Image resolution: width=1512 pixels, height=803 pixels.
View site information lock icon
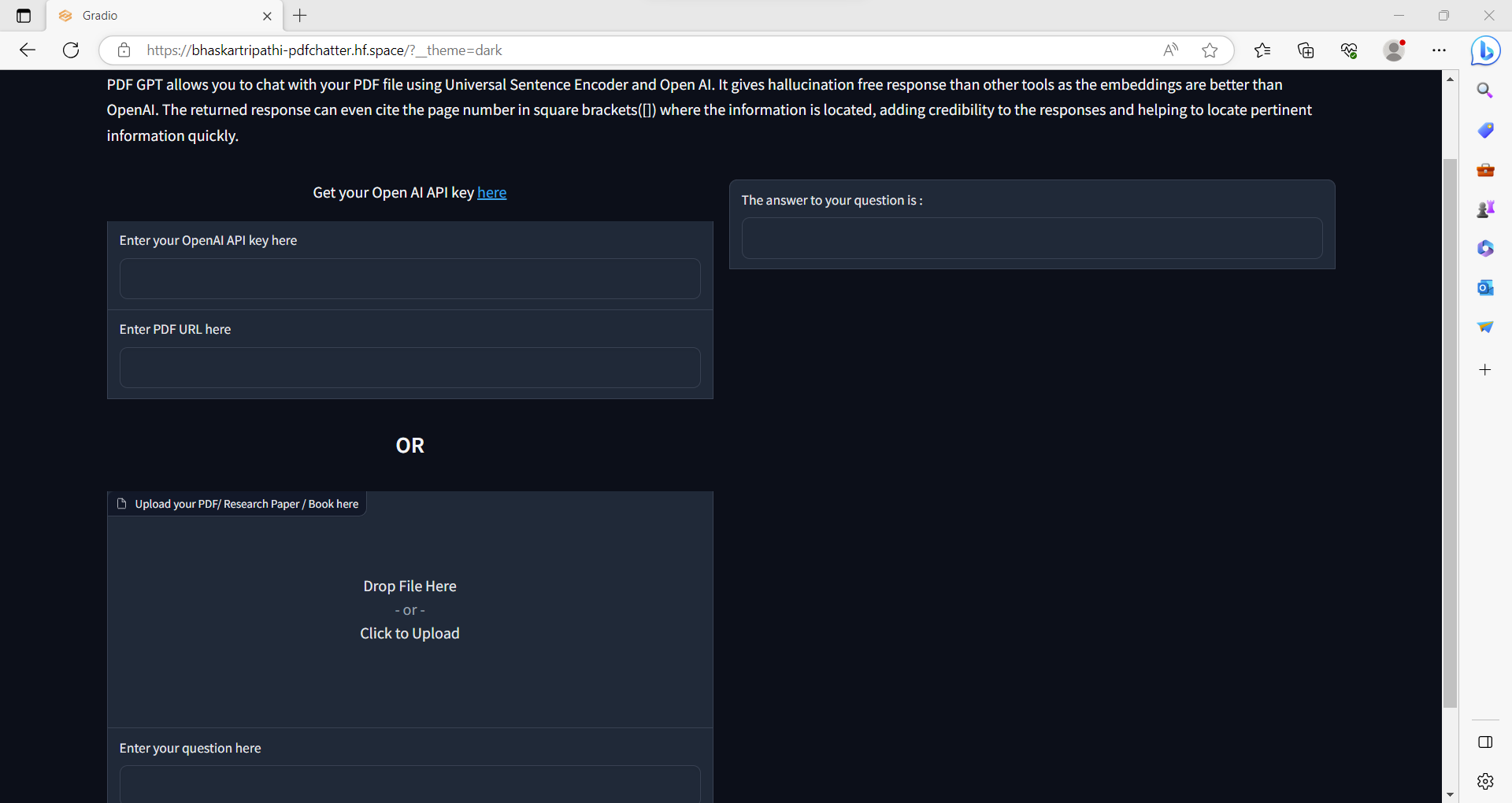[x=124, y=50]
